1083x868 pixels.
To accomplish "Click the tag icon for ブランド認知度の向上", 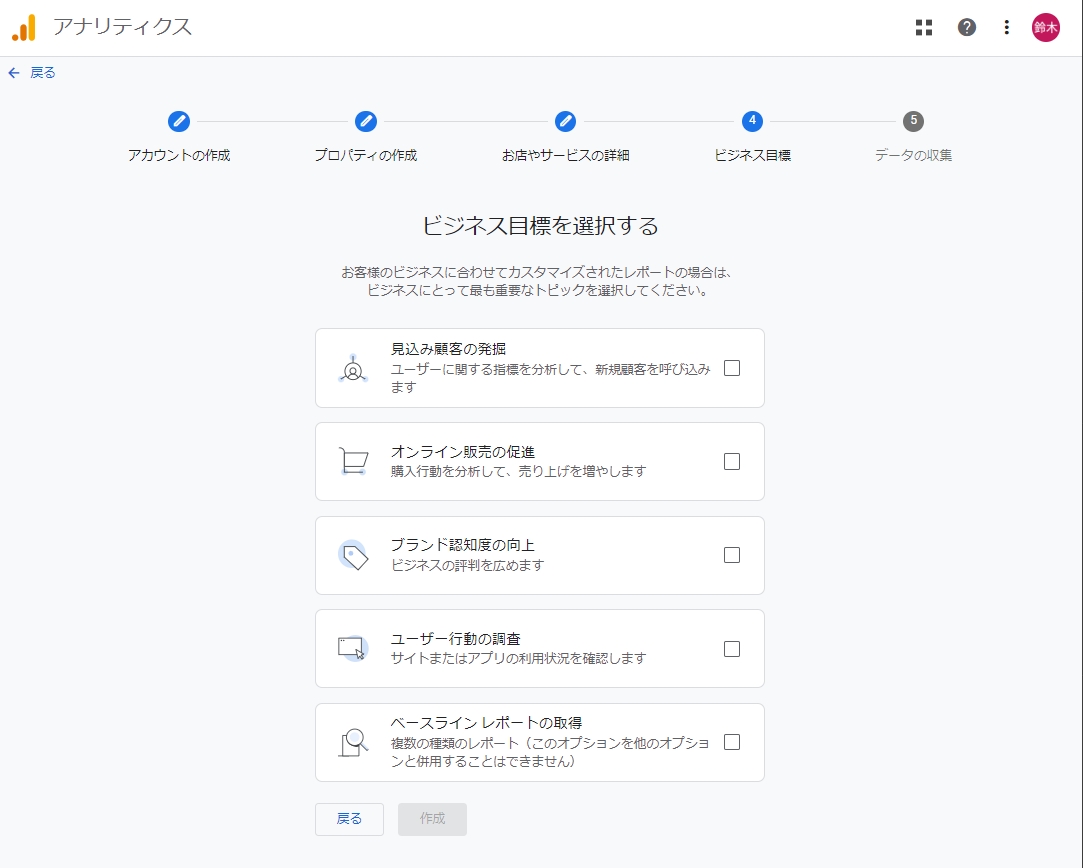I will pos(353,555).
